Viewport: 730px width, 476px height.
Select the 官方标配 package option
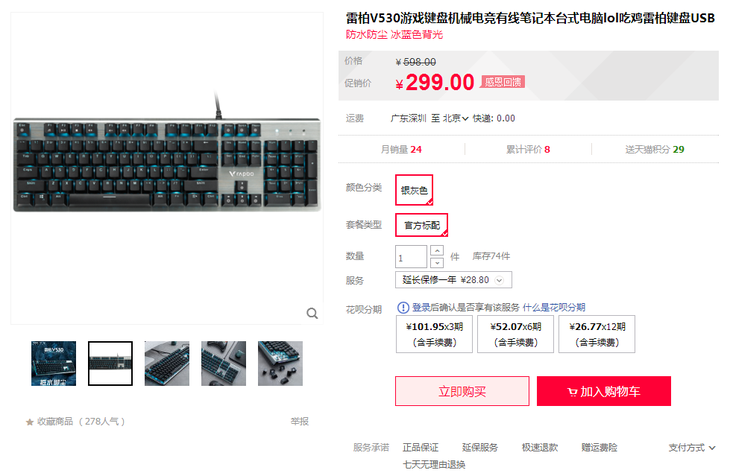(421, 225)
